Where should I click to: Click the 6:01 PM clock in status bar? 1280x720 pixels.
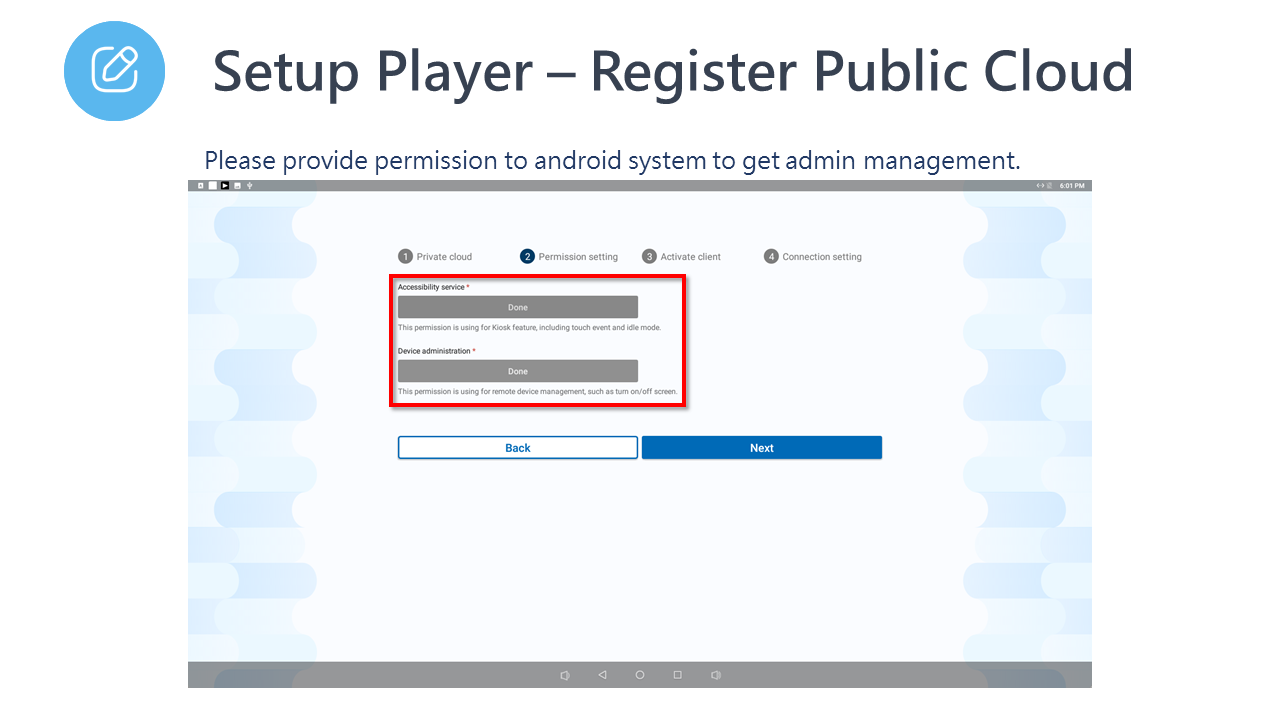(x=1072, y=186)
